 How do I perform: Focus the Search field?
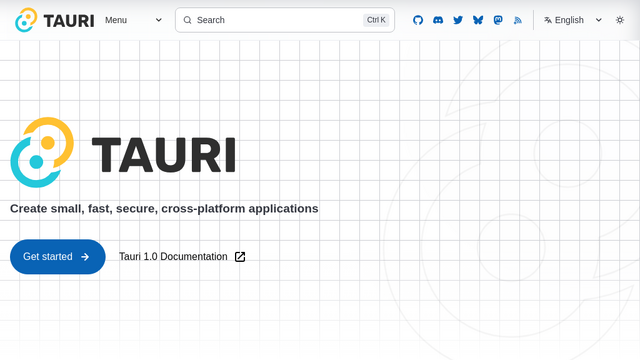[285, 20]
